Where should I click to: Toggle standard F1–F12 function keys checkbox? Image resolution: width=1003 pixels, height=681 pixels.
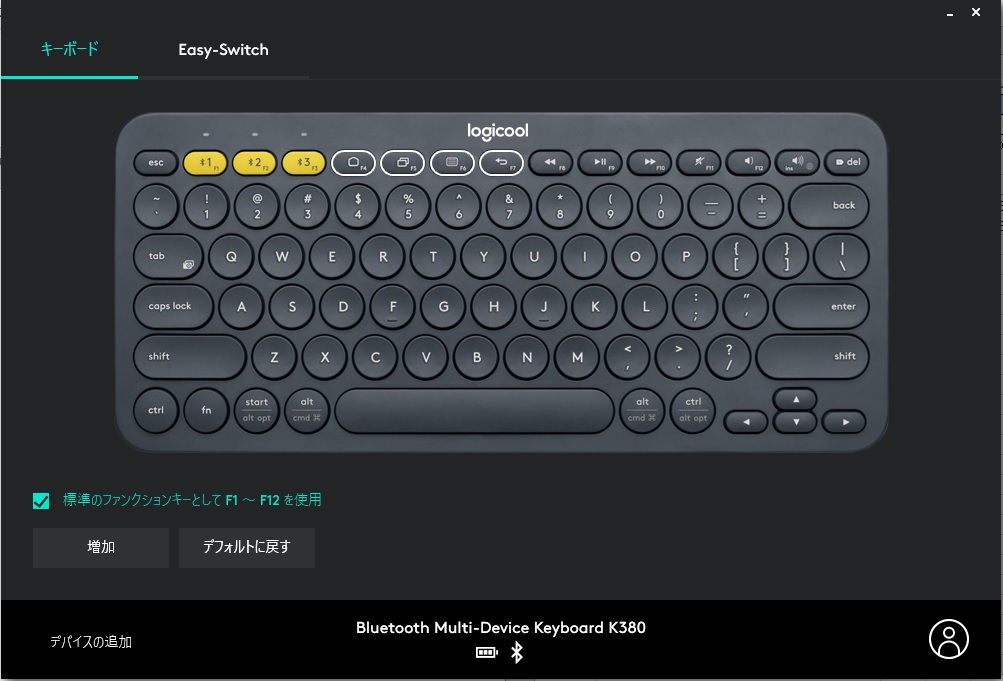click(41, 501)
